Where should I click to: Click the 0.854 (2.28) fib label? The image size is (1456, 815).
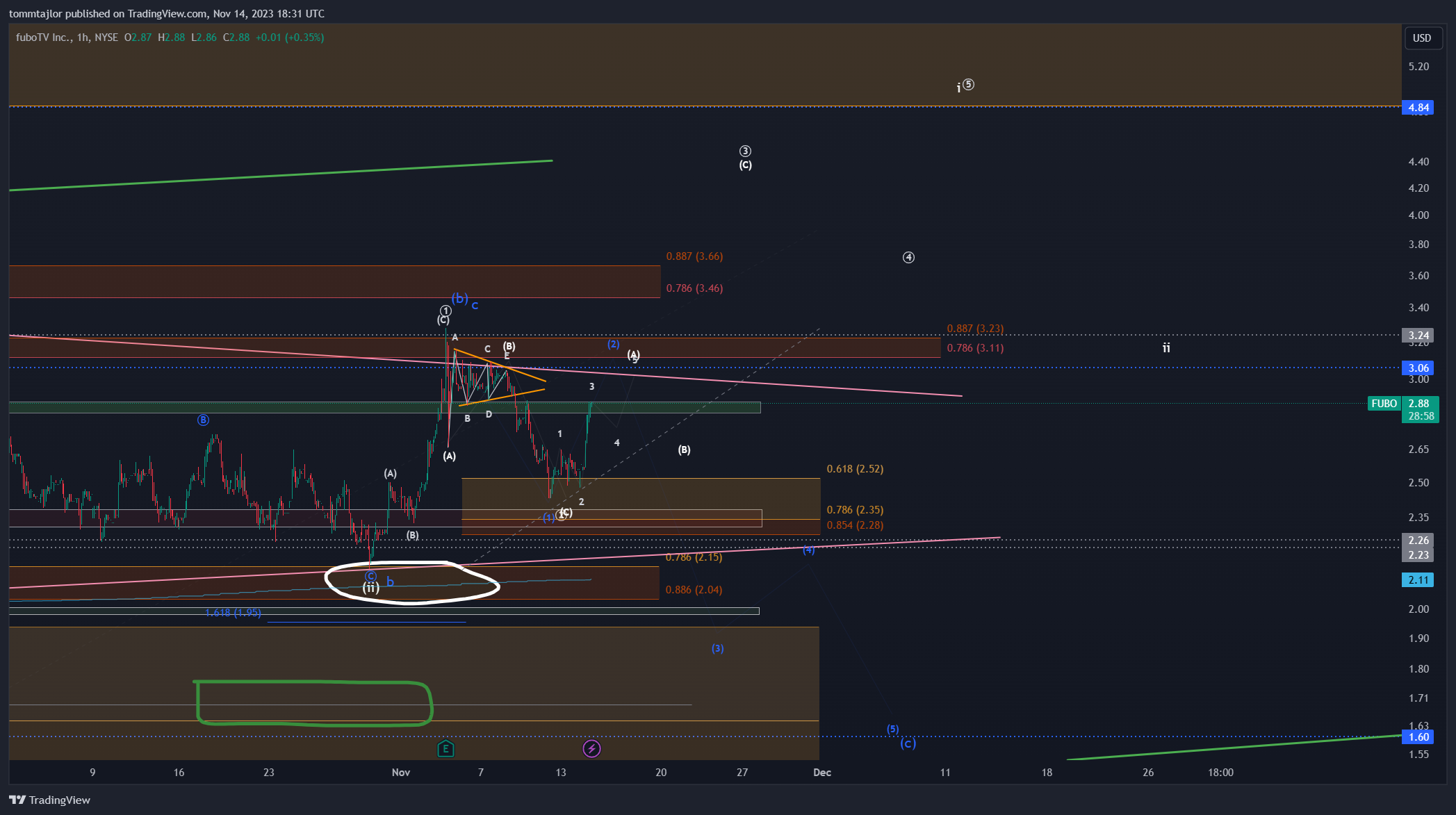click(855, 525)
